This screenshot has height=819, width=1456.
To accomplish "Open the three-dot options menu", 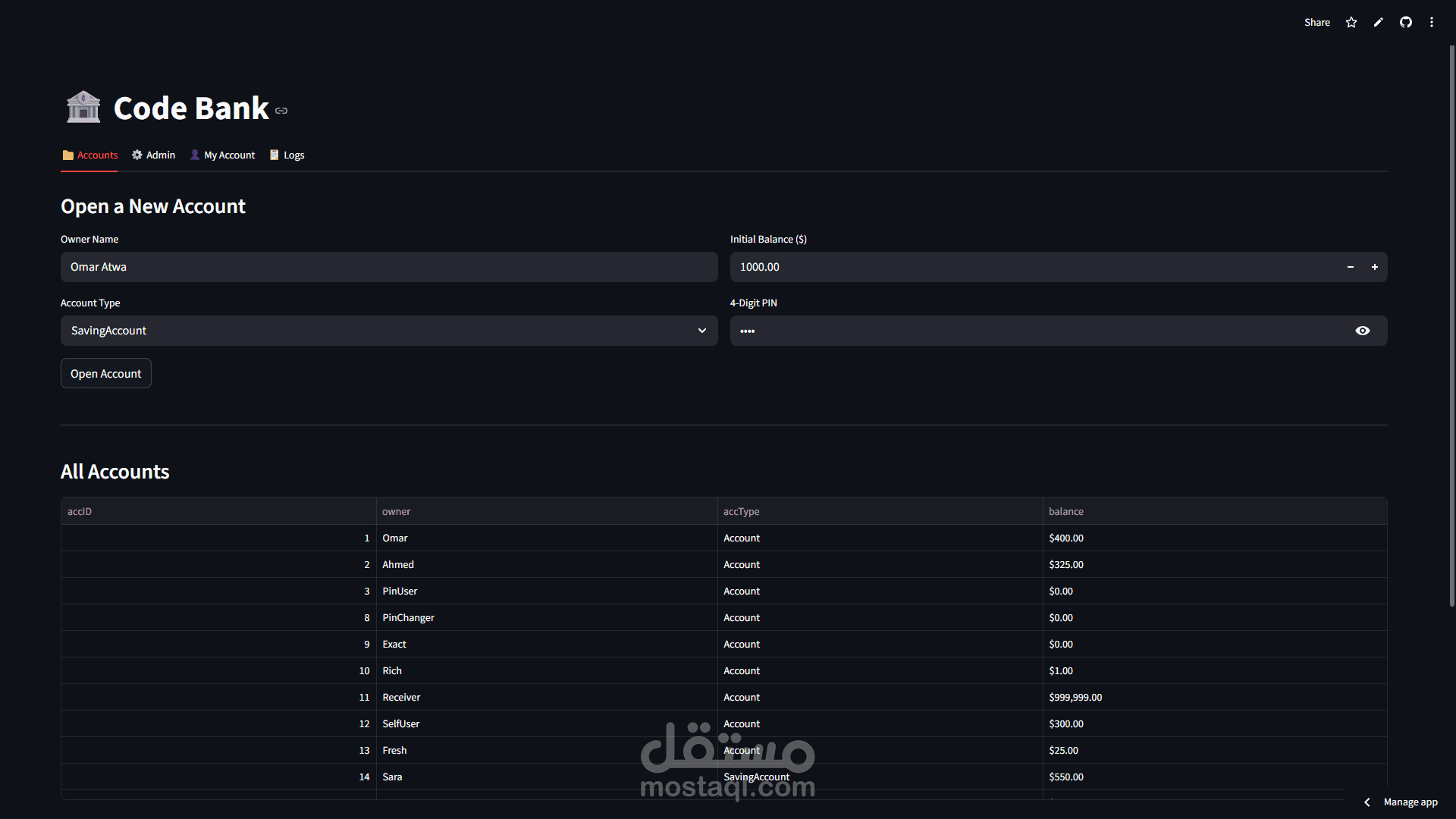I will pyautogui.click(x=1432, y=23).
